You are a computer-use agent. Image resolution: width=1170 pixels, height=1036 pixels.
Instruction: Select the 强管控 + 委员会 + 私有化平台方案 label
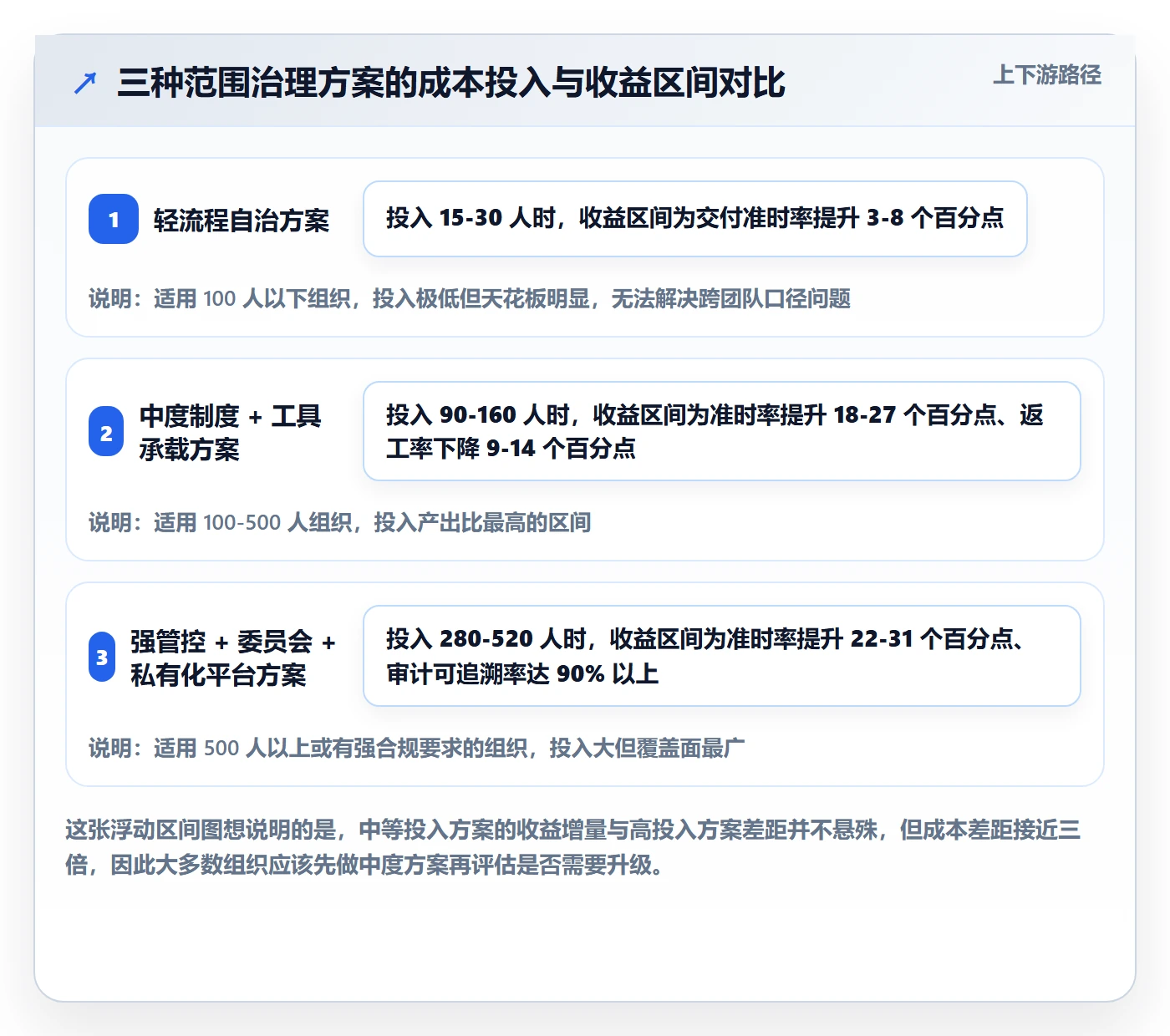coord(233,658)
